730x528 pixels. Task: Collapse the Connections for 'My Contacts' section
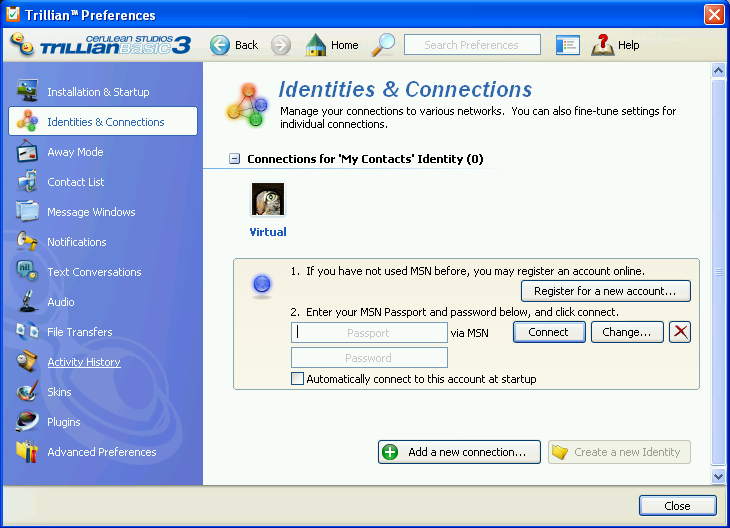(x=235, y=159)
